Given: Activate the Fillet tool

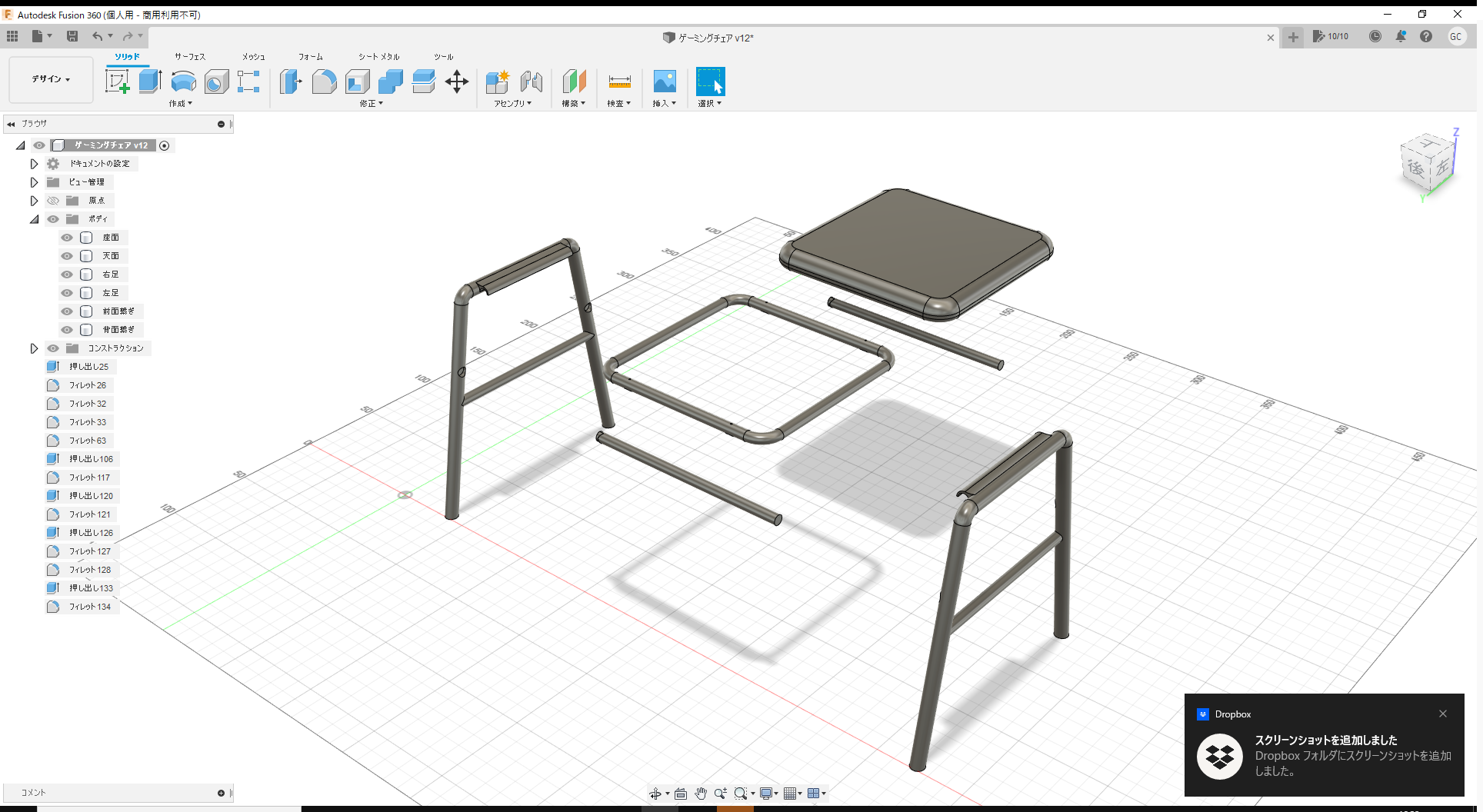Looking at the screenshot, I should (x=324, y=81).
